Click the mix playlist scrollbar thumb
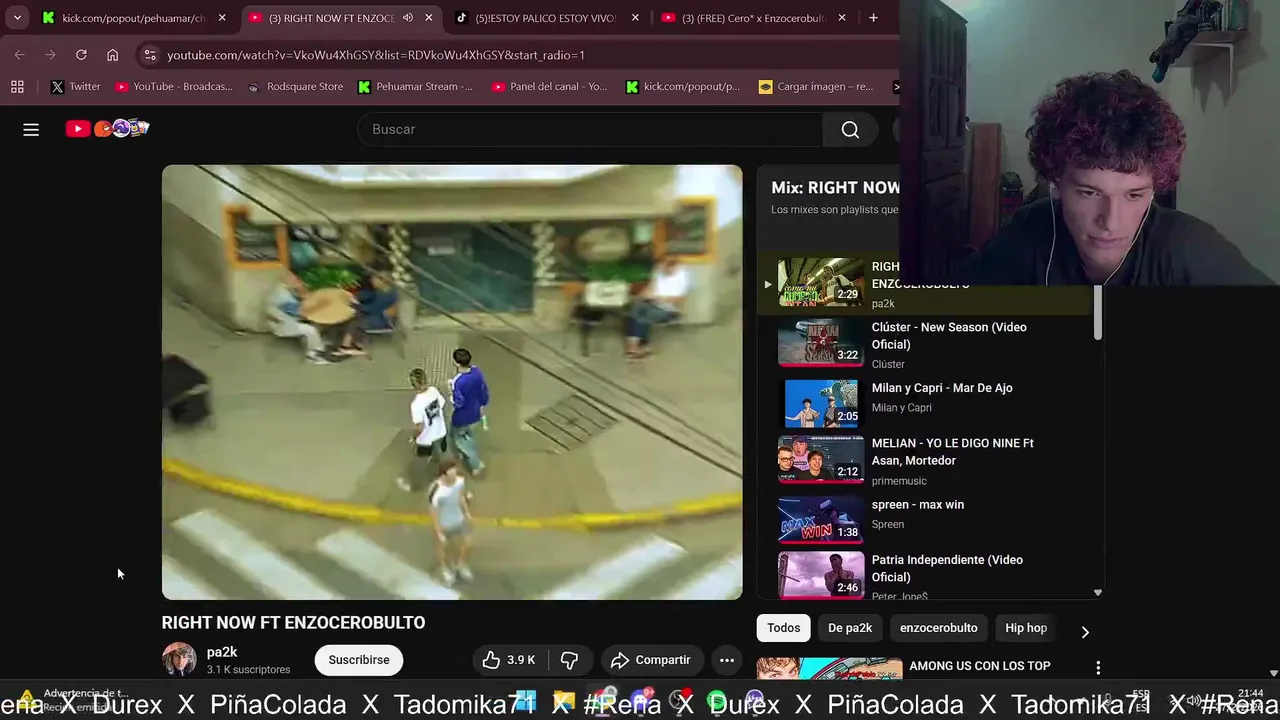 point(1097,312)
